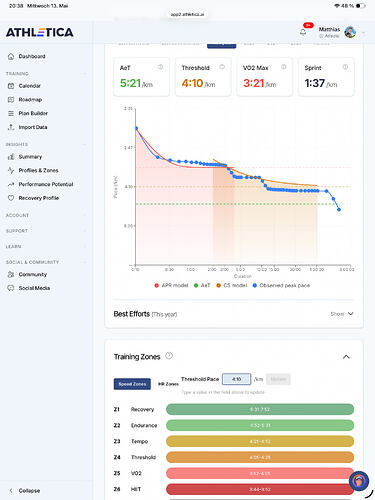
Task: Click Z2 Endurance zone bar
Action: 260,425
